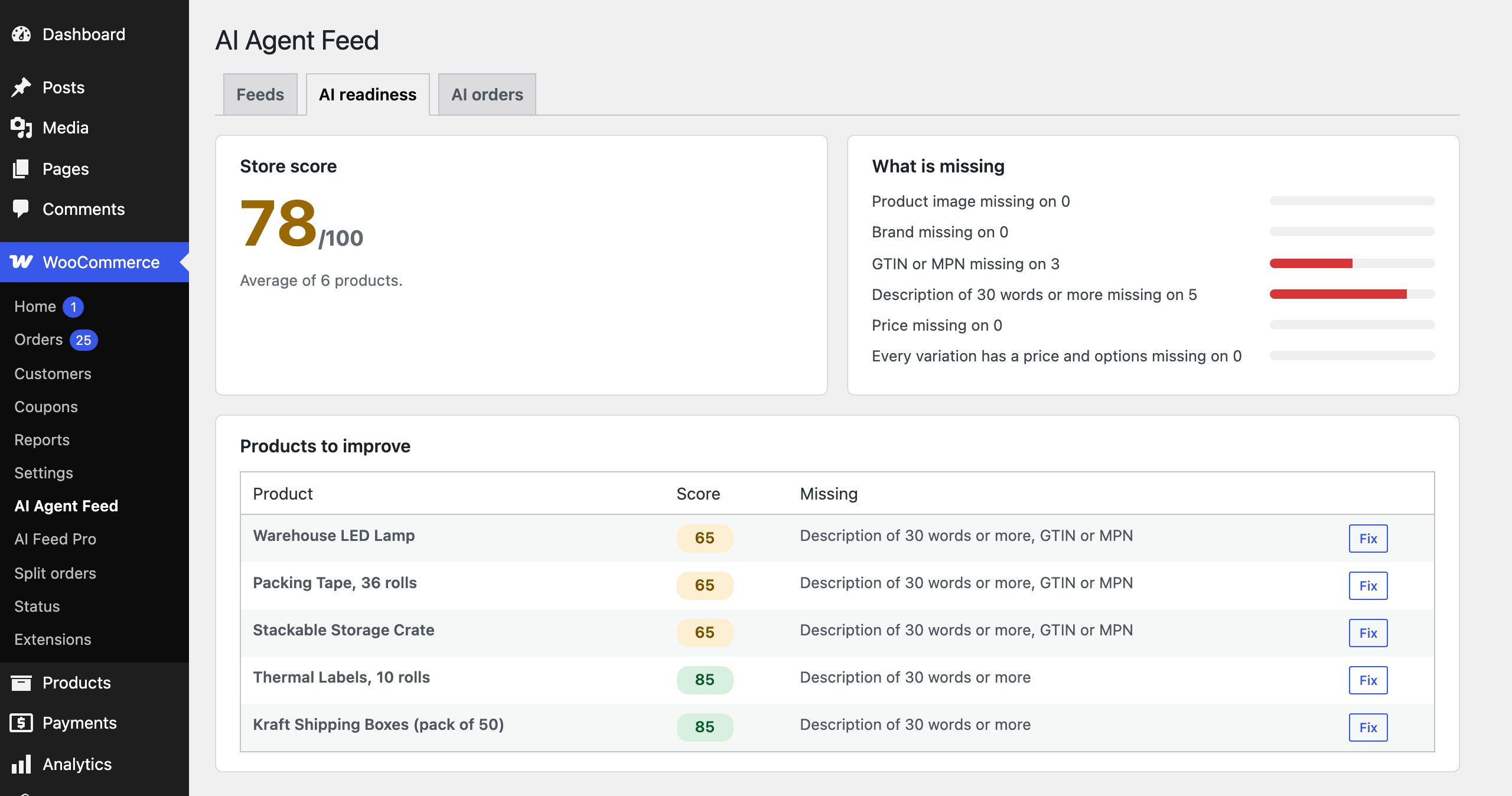Click 'Average of 6 products.' text
The width and height of the screenshot is (1512, 796).
(x=321, y=280)
